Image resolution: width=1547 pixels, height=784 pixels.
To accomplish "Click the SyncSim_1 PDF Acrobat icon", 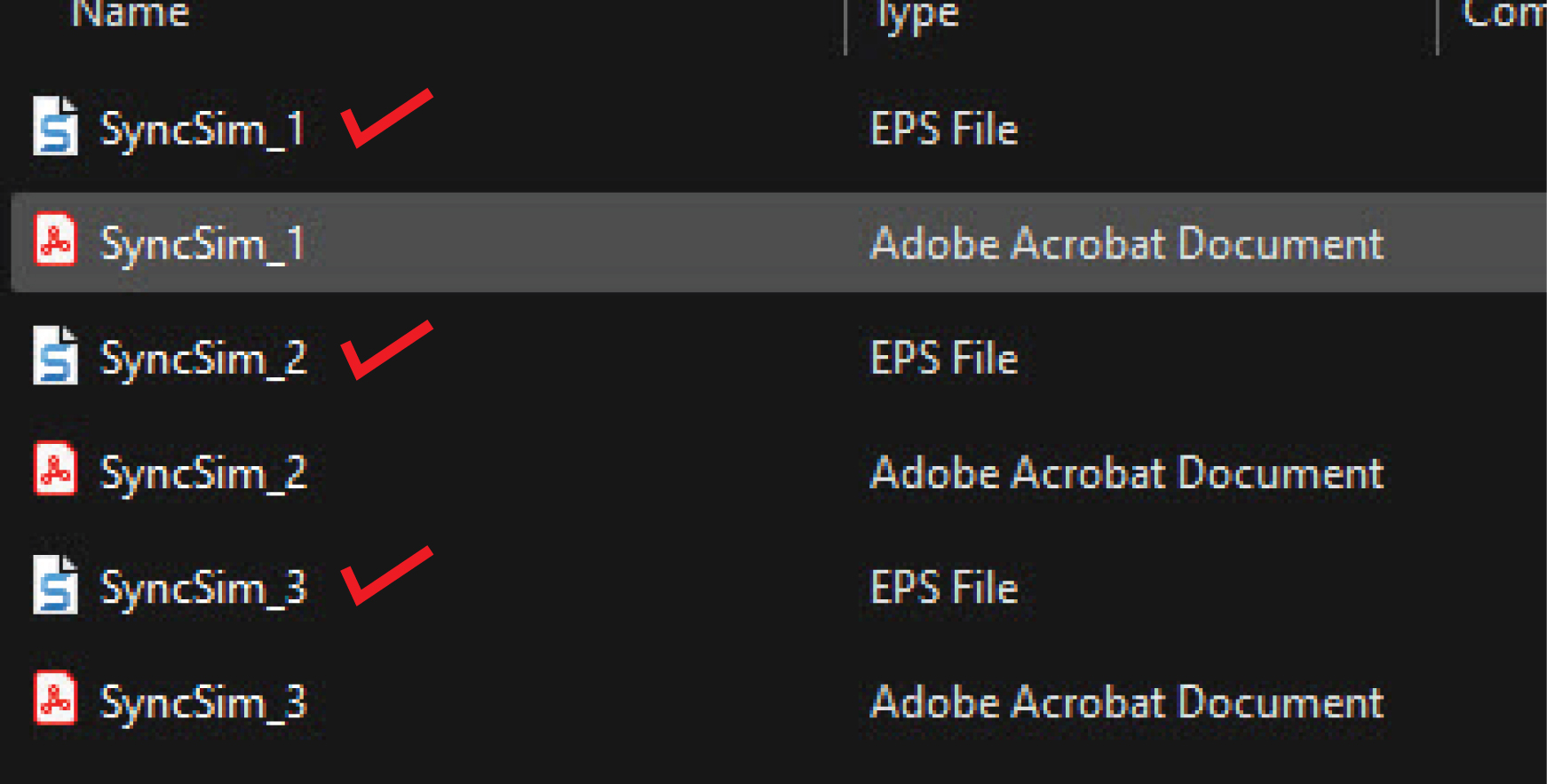I will pos(55,241).
